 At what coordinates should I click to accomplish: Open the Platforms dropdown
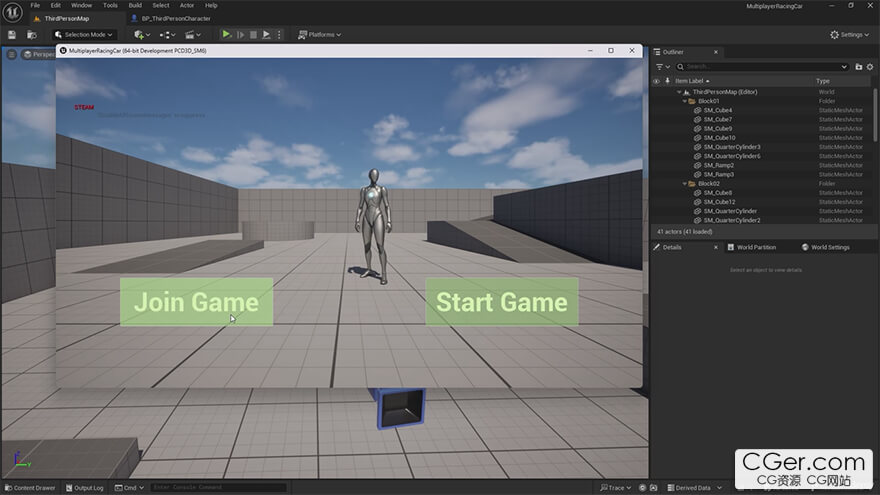coord(319,35)
